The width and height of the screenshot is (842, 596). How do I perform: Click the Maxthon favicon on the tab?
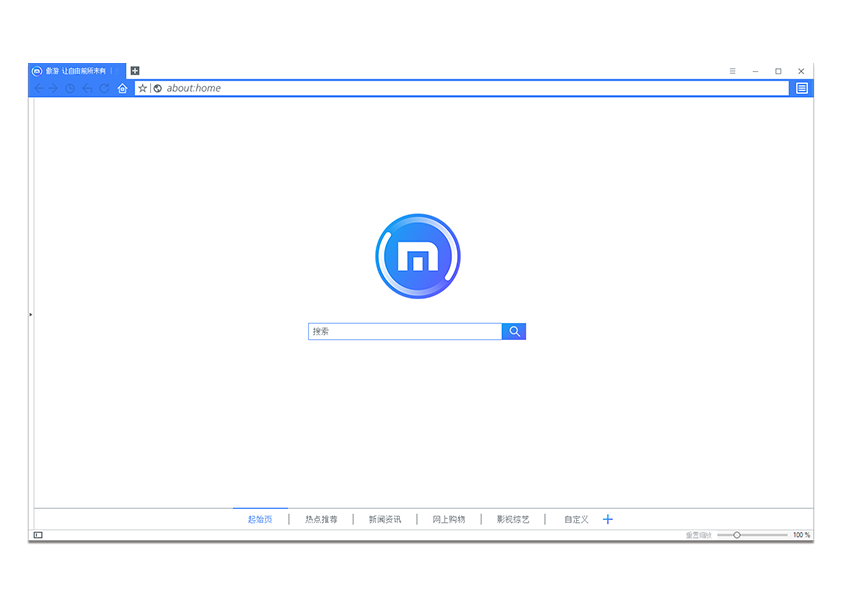37,71
